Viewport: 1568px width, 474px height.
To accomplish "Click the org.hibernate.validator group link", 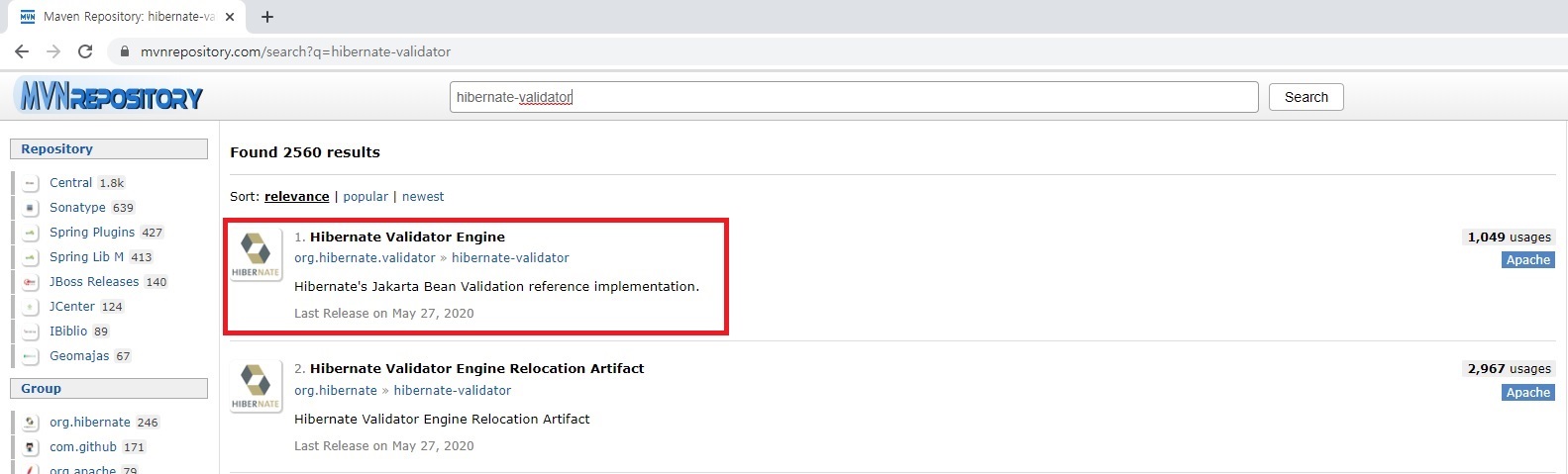I will pos(365,258).
